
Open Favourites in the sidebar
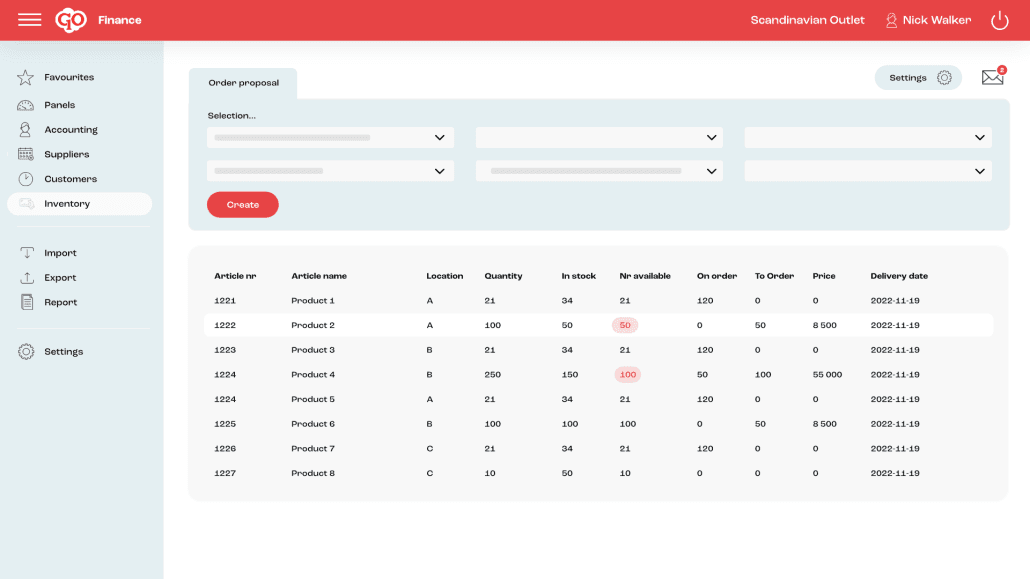point(69,78)
